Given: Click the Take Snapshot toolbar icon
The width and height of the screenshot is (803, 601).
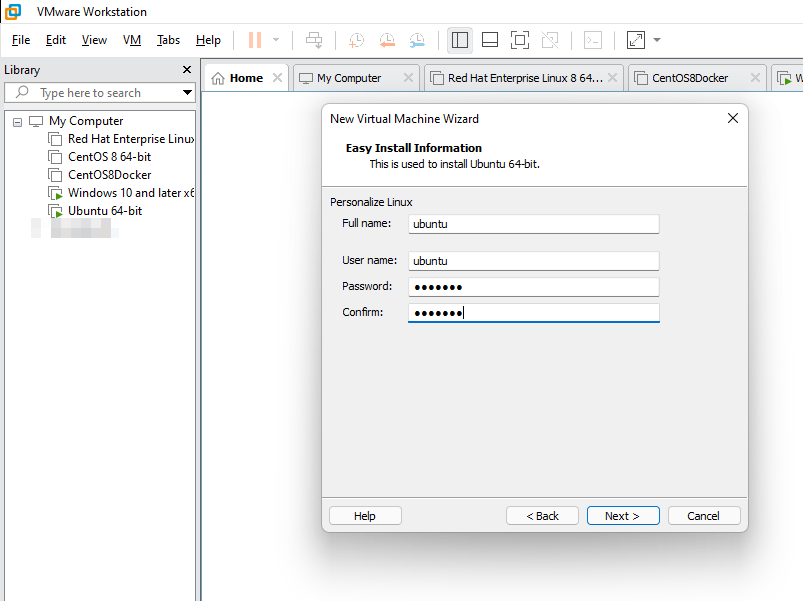Looking at the screenshot, I should (x=356, y=40).
